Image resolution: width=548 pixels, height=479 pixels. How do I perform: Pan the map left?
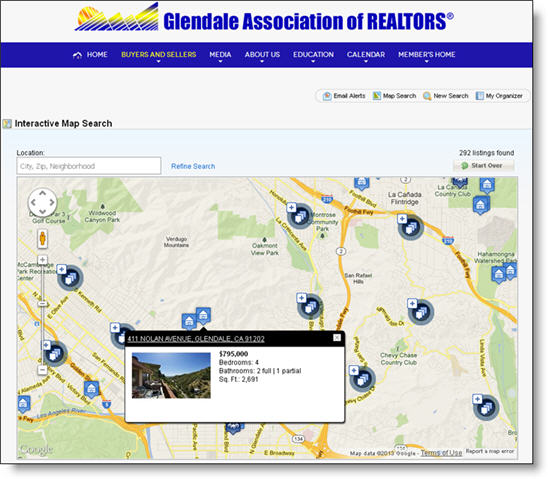pos(33,202)
